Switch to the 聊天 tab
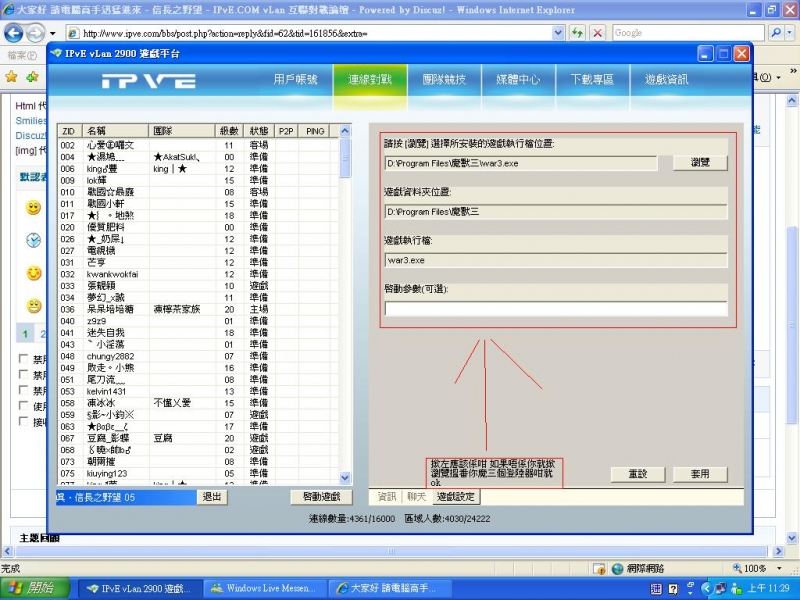Viewport: 800px width, 600px height. point(415,497)
